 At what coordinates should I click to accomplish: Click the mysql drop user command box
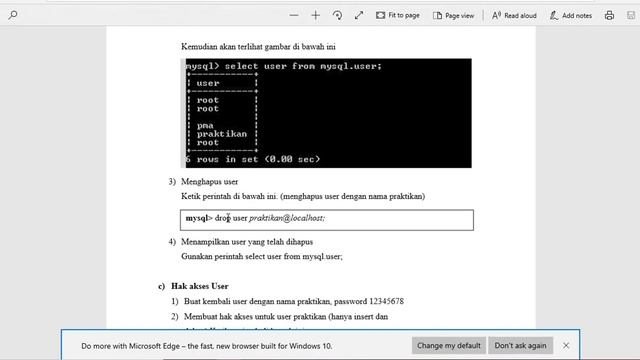[327, 220]
